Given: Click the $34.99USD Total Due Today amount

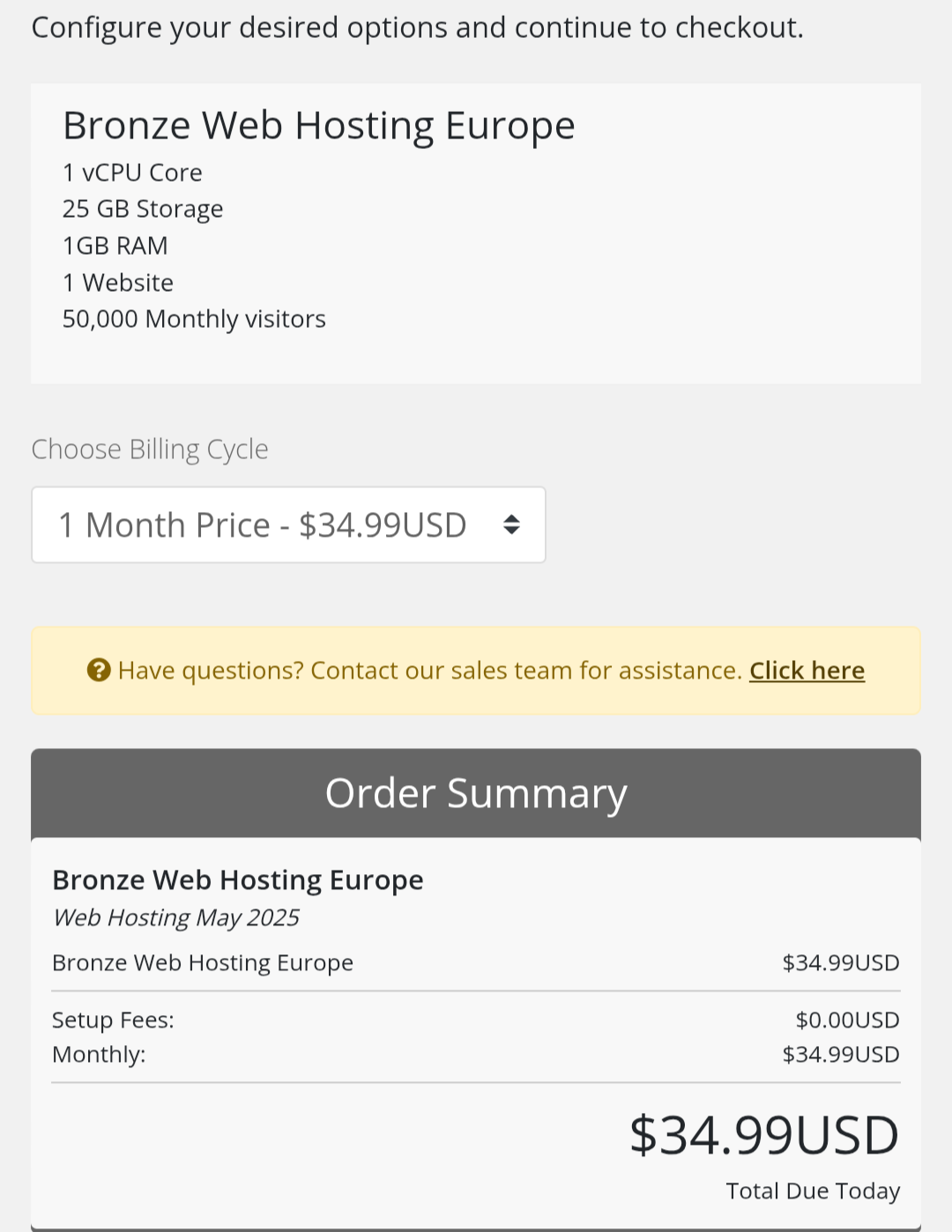Looking at the screenshot, I should pyautogui.click(x=764, y=1135).
